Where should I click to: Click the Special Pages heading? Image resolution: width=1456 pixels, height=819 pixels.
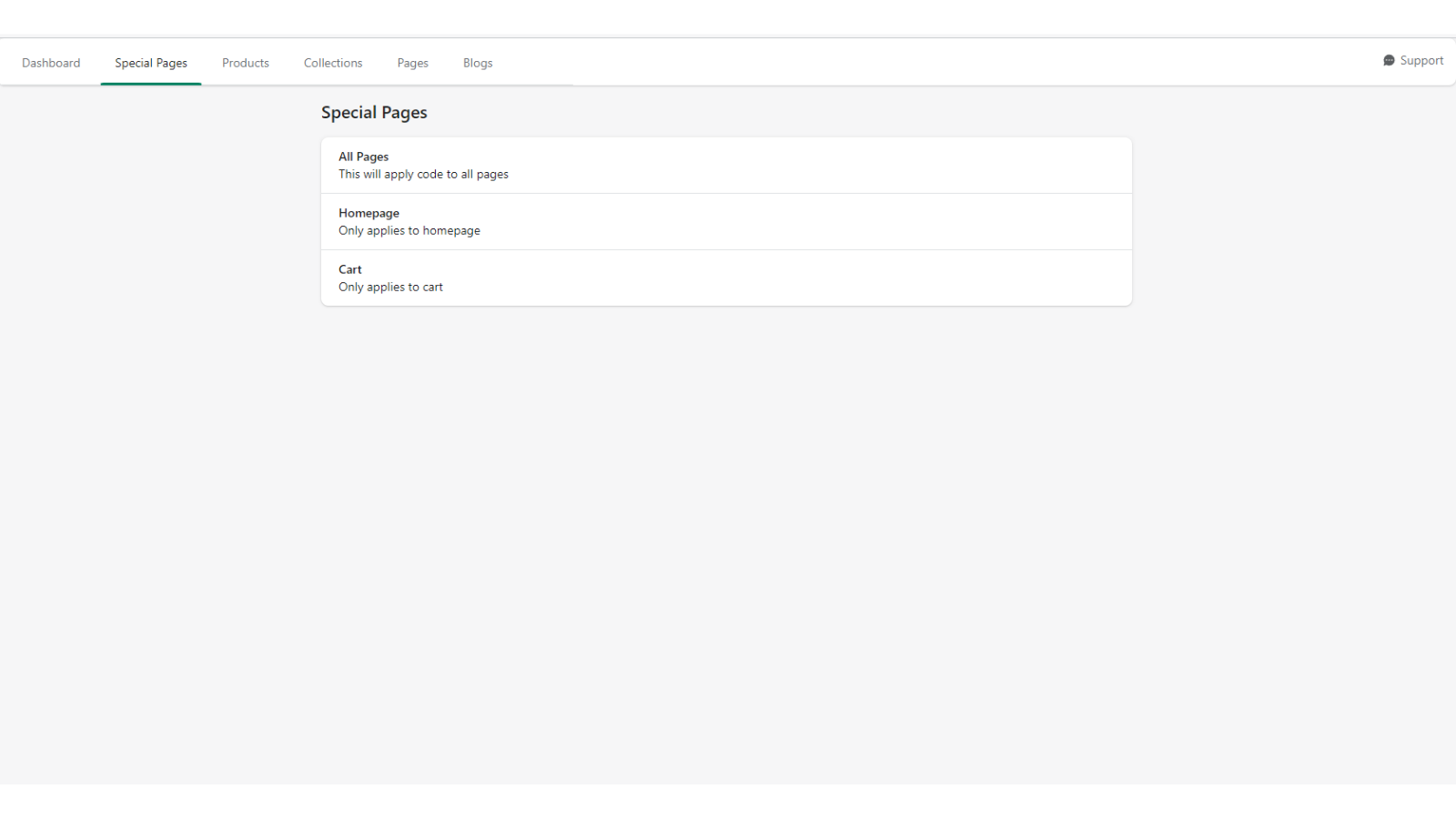(x=374, y=113)
